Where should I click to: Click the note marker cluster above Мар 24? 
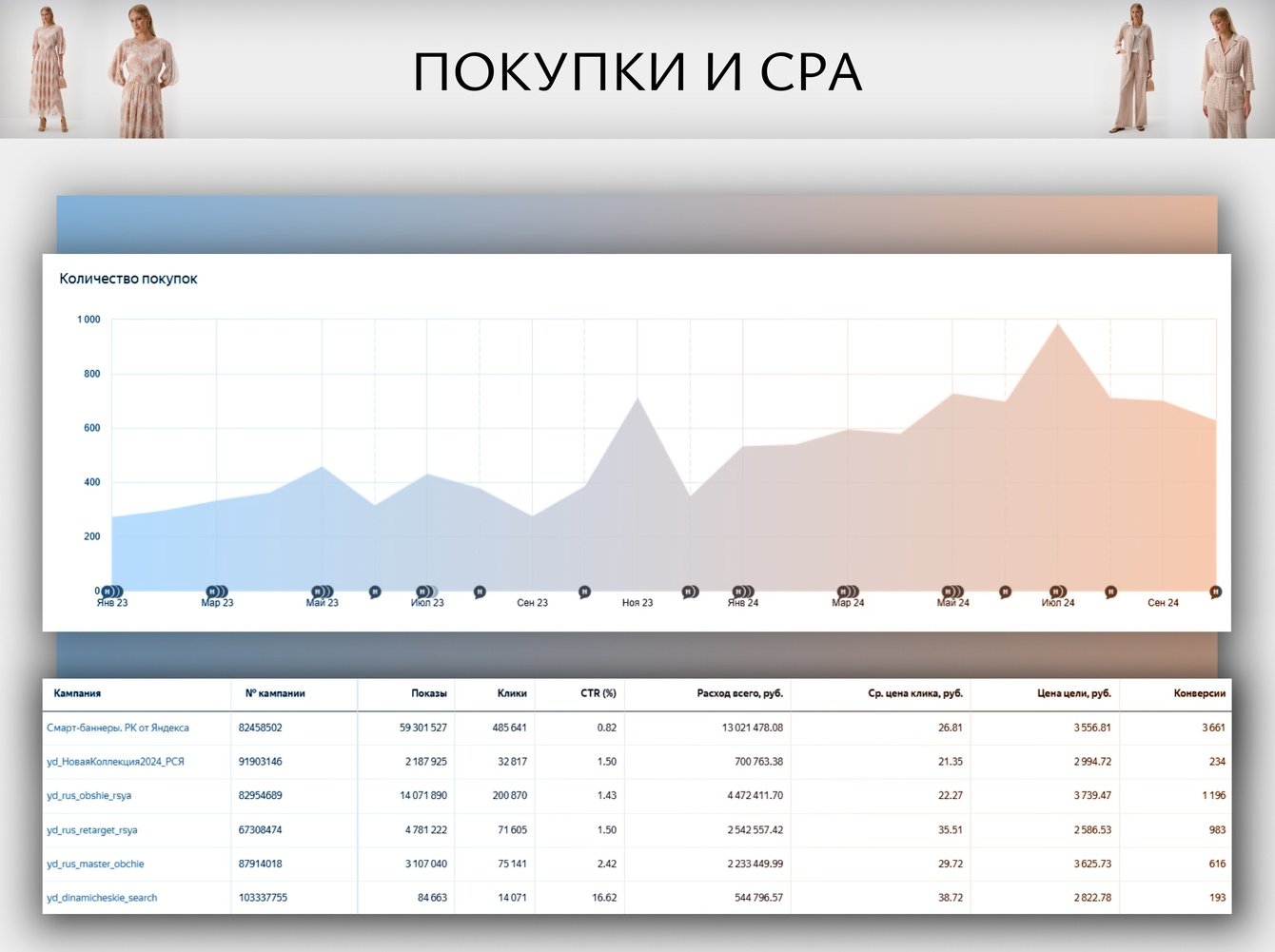click(848, 592)
